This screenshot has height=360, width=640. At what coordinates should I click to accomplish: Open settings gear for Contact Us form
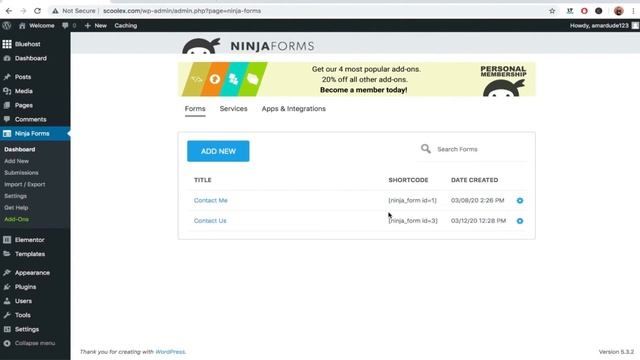point(520,221)
